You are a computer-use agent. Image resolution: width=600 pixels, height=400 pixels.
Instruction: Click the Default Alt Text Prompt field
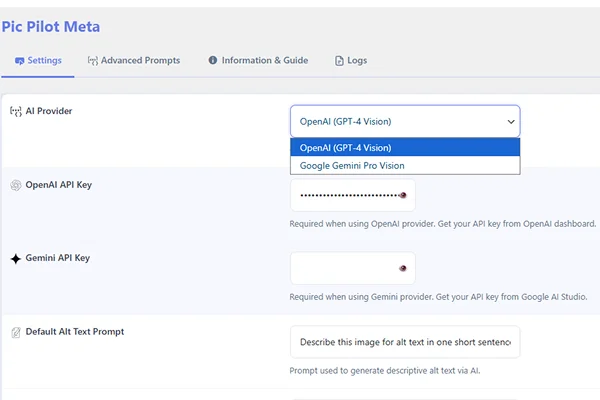pyautogui.click(x=405, y=342)
